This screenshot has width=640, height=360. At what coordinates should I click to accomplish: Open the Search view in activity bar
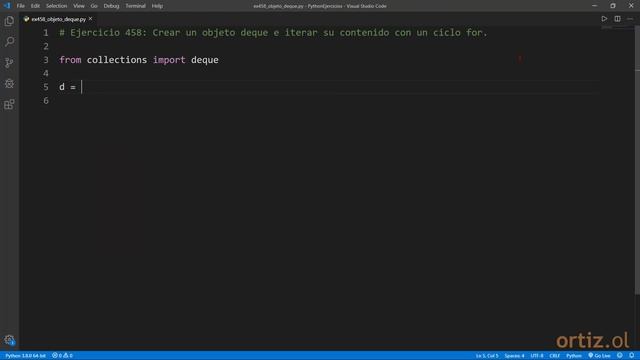9,42
